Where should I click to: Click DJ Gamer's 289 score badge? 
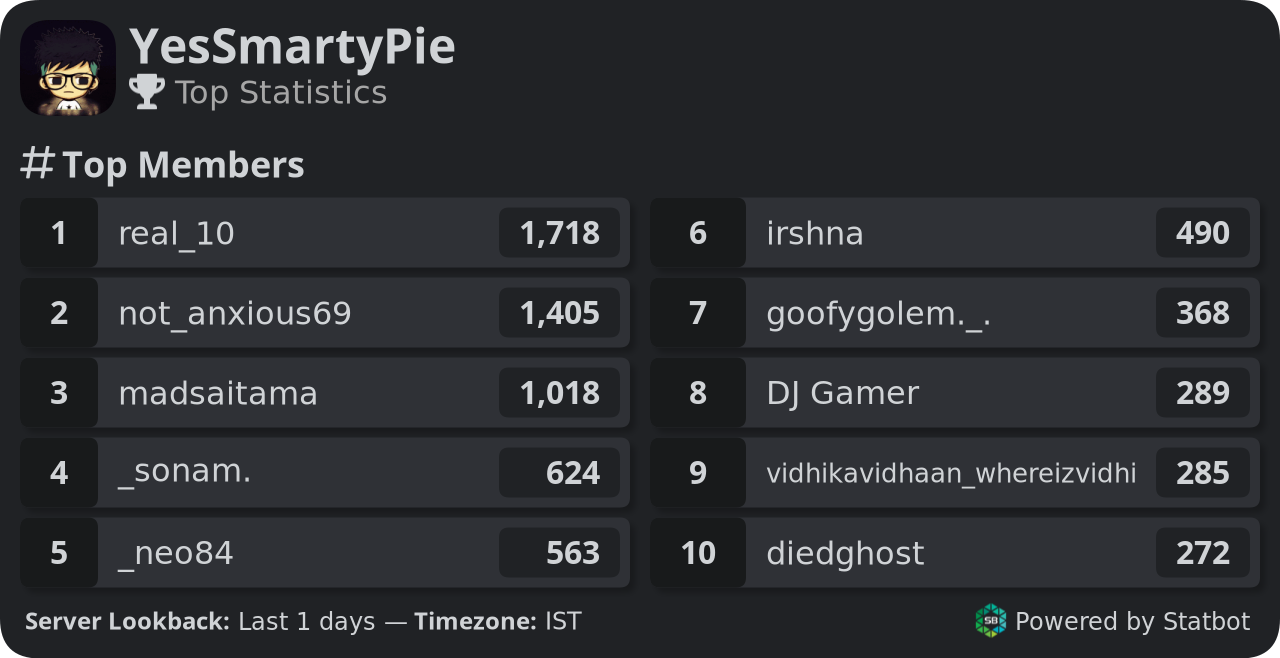(1203, 393)
